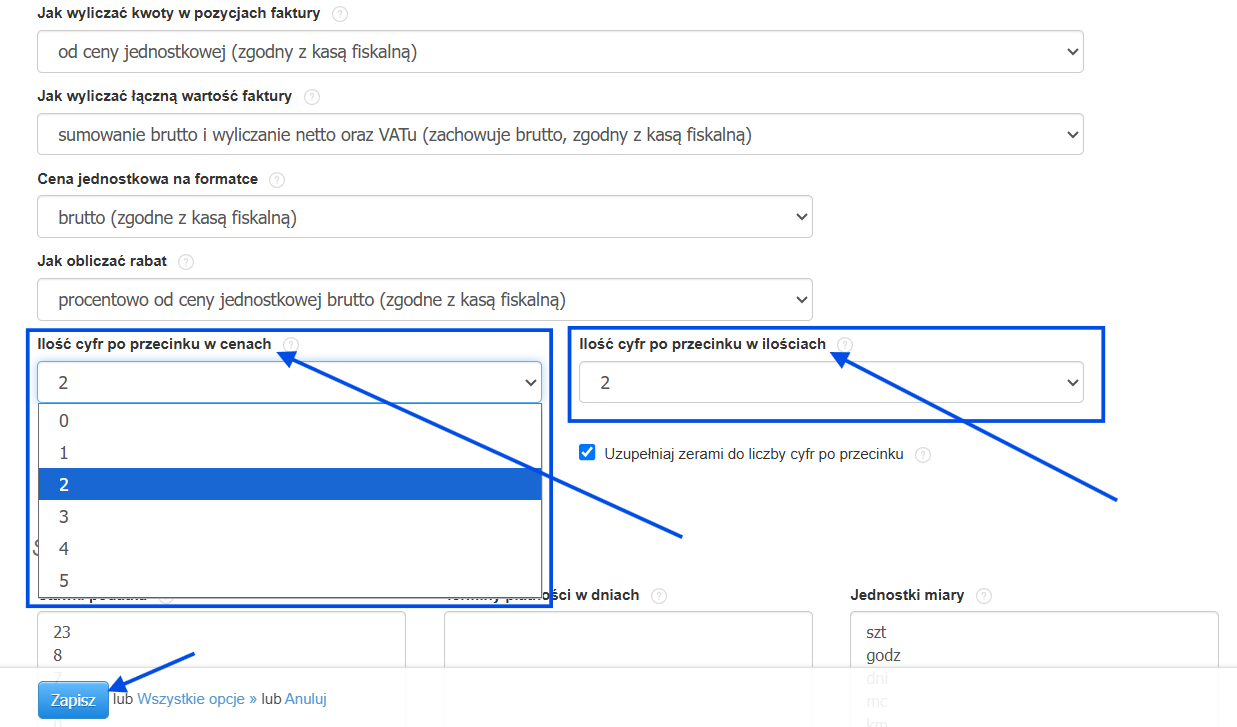Click help icon beside 'Jak obliczać rabat'
Screen dimensions: 1237x727
[x=186, y=262]
